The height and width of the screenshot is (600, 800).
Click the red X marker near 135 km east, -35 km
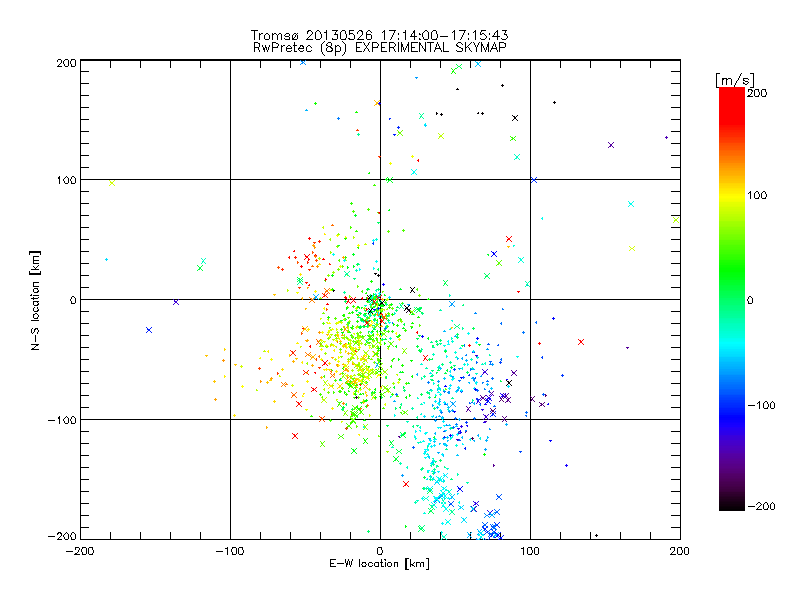[x=581, y=342]
